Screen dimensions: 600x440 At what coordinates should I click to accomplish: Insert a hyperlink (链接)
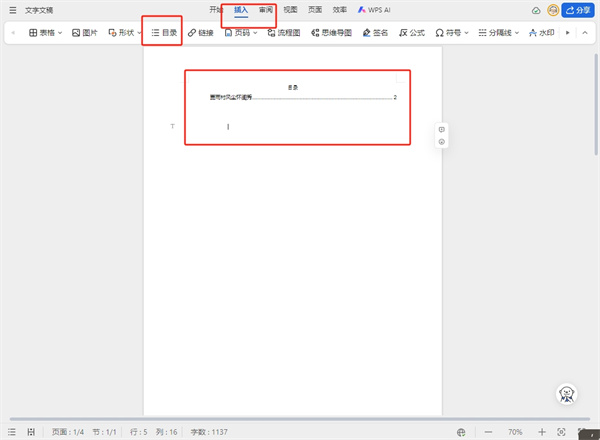[201, 33]
